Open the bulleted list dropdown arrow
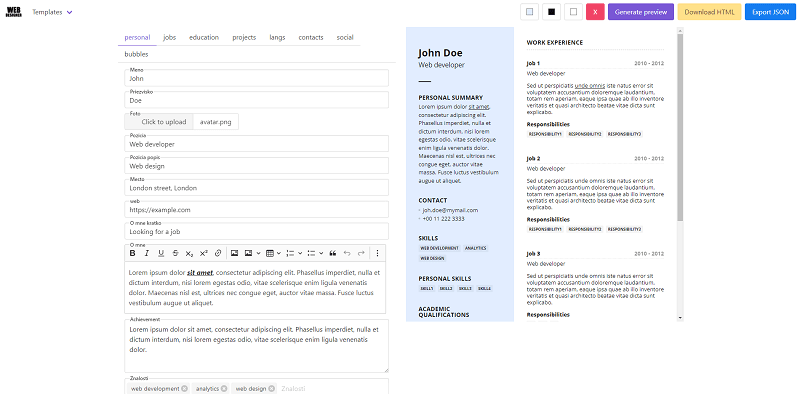Screen dimensions: 800x394 [x=321, y=253]
